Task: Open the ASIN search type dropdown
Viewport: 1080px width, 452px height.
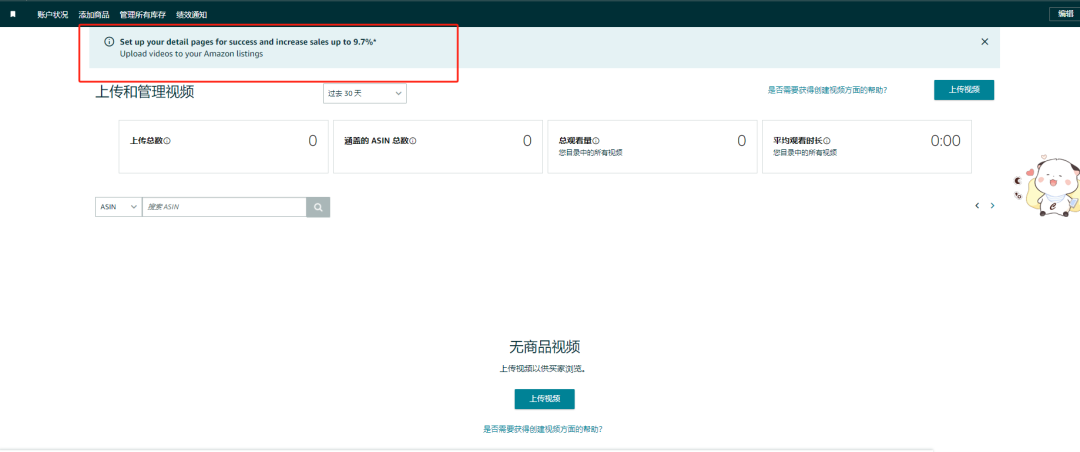Action: click(x=118, y=207)
